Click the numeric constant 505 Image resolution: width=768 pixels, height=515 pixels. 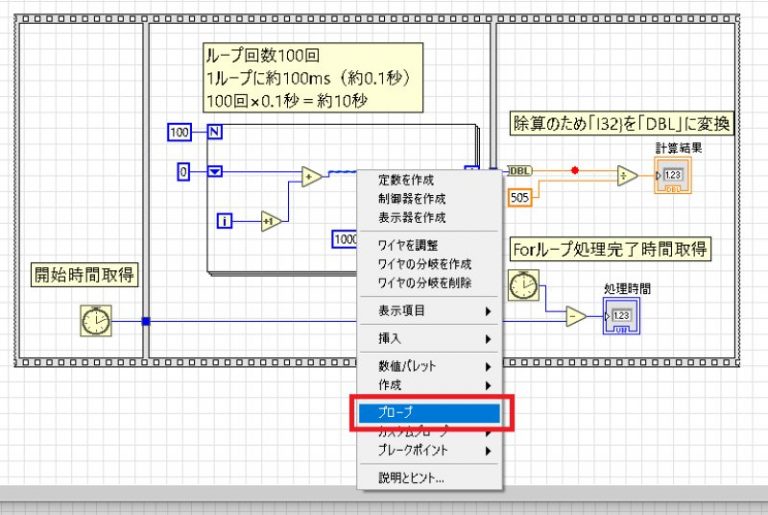click(x=520, y=197)
